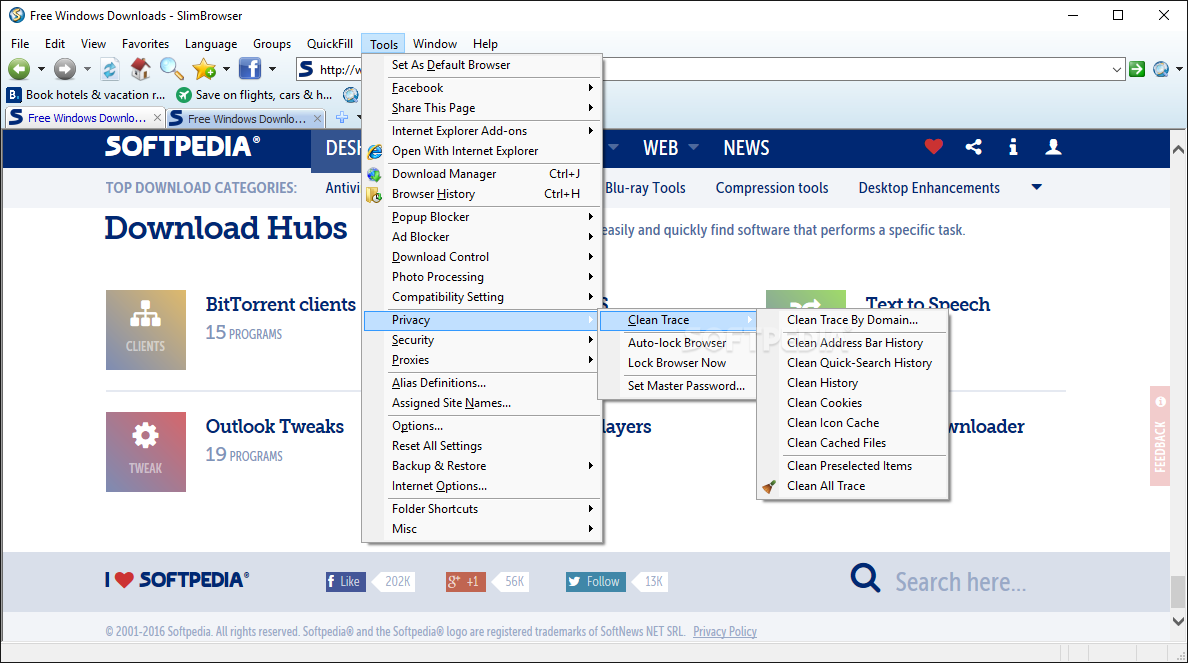
Task: Select Clean Cookies option
Action: pyautogui.click(x=853, y=402)
